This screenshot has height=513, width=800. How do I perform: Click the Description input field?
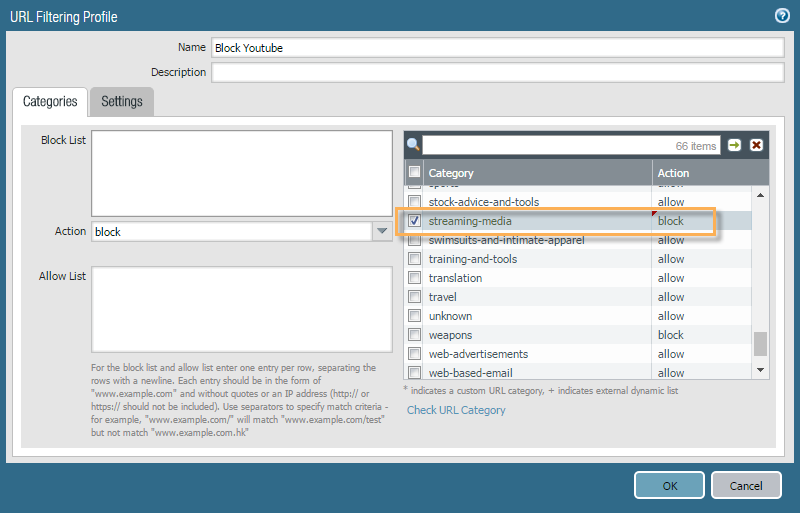coord(497,72)
